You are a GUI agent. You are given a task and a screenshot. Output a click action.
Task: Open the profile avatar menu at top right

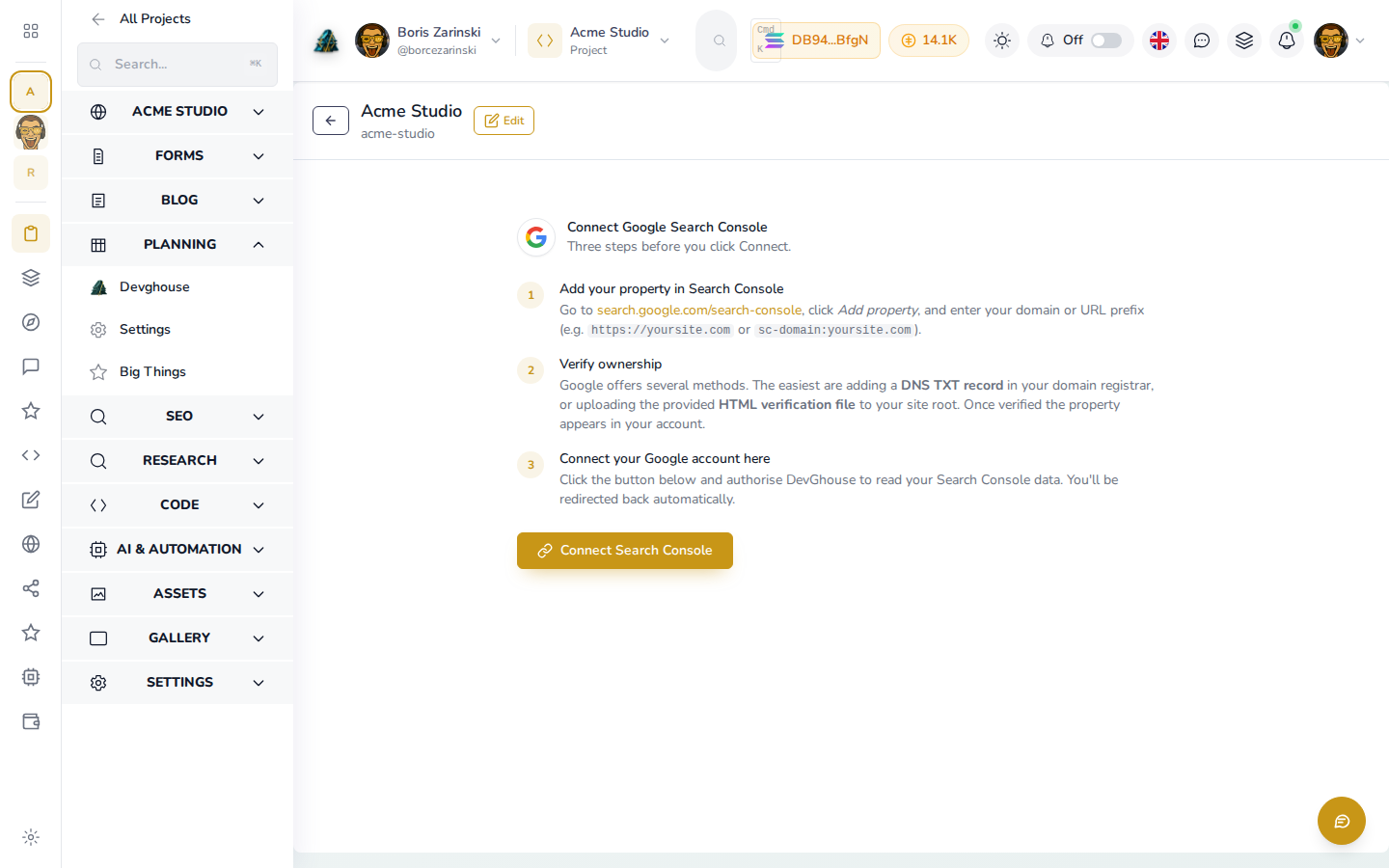click(x=1340, y=41)
